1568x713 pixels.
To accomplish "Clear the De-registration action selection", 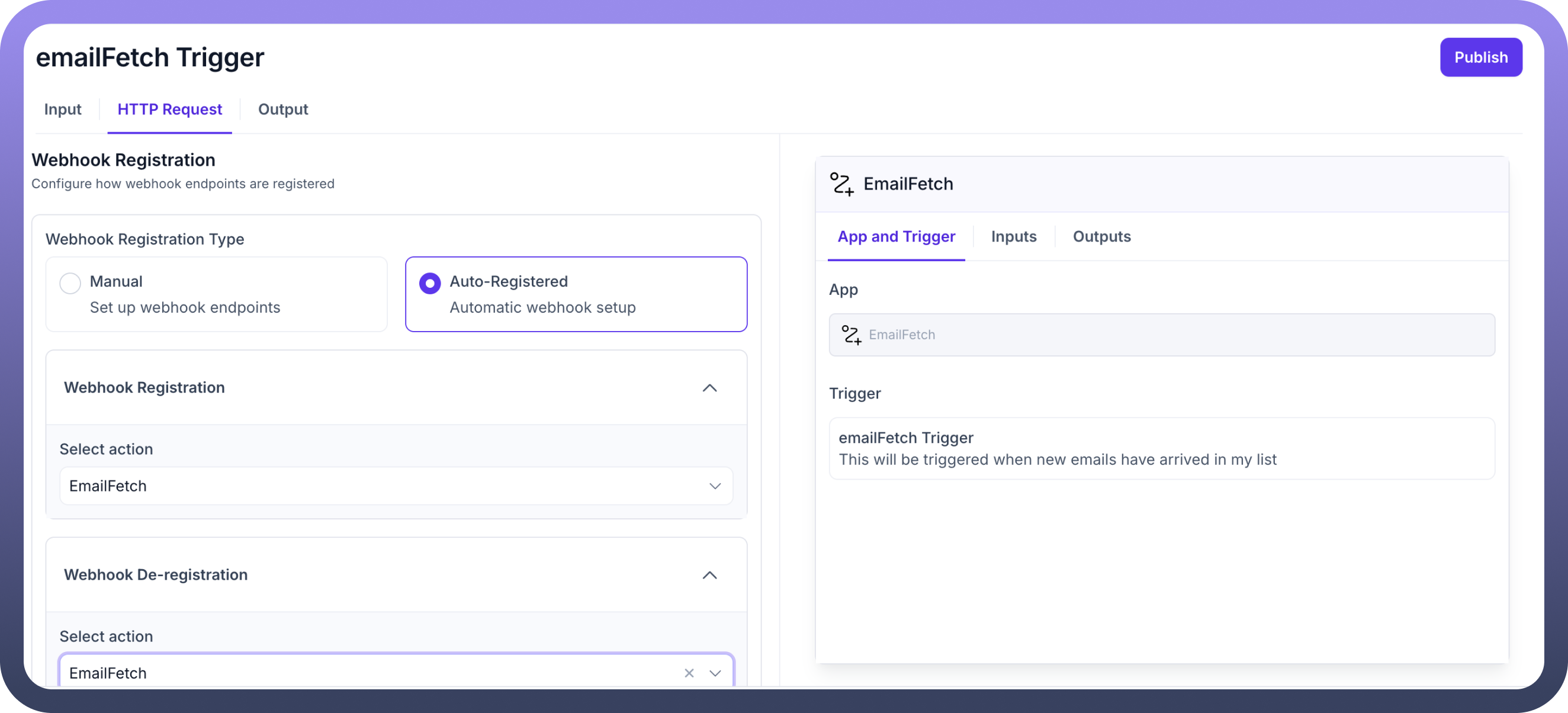I will pos(689,673).
